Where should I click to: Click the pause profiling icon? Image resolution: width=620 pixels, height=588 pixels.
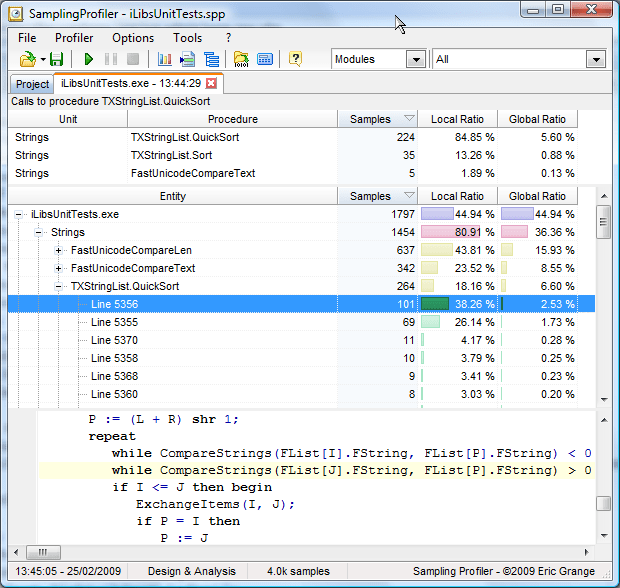tap(111, 59)
